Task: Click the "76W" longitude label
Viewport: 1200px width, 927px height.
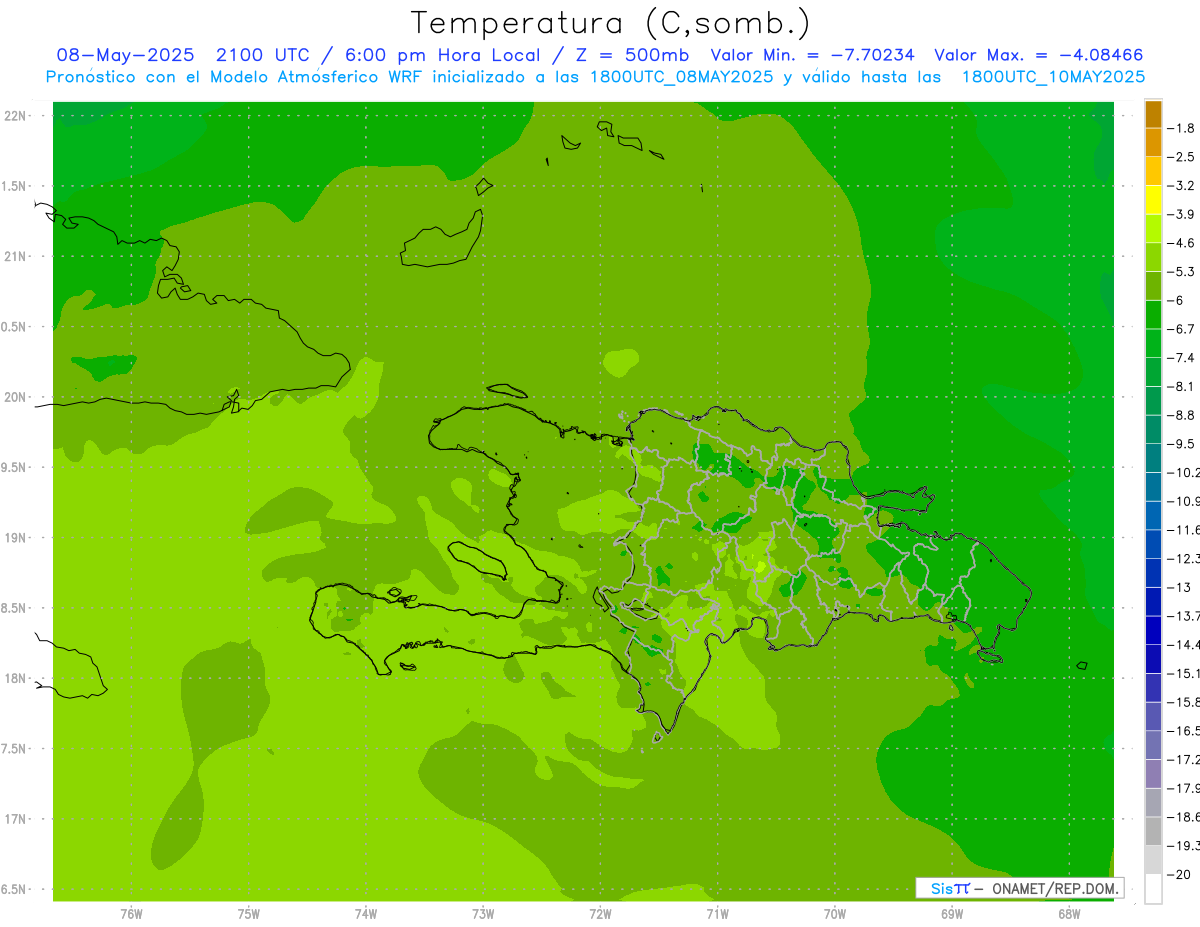Action: point(131,913)
